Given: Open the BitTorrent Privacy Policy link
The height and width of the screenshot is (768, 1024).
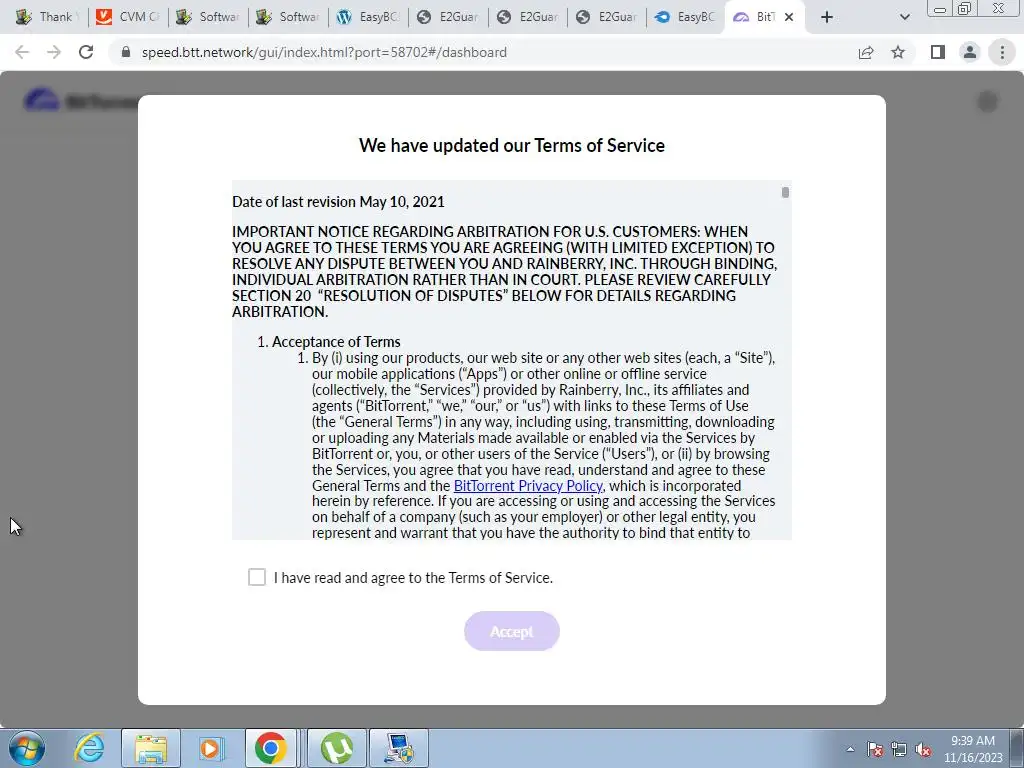Looking at the screenshot, I should coord(528,485).
